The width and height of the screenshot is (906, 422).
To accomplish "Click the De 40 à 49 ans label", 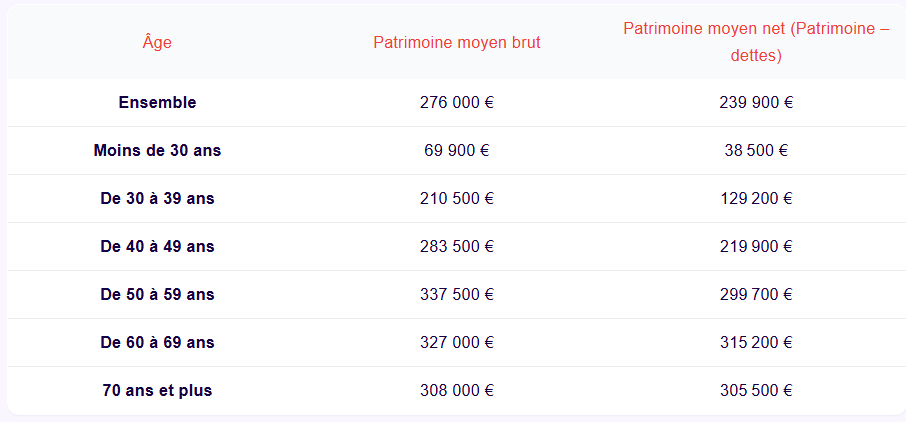I will pyautogui.click(x=157, y=247).
